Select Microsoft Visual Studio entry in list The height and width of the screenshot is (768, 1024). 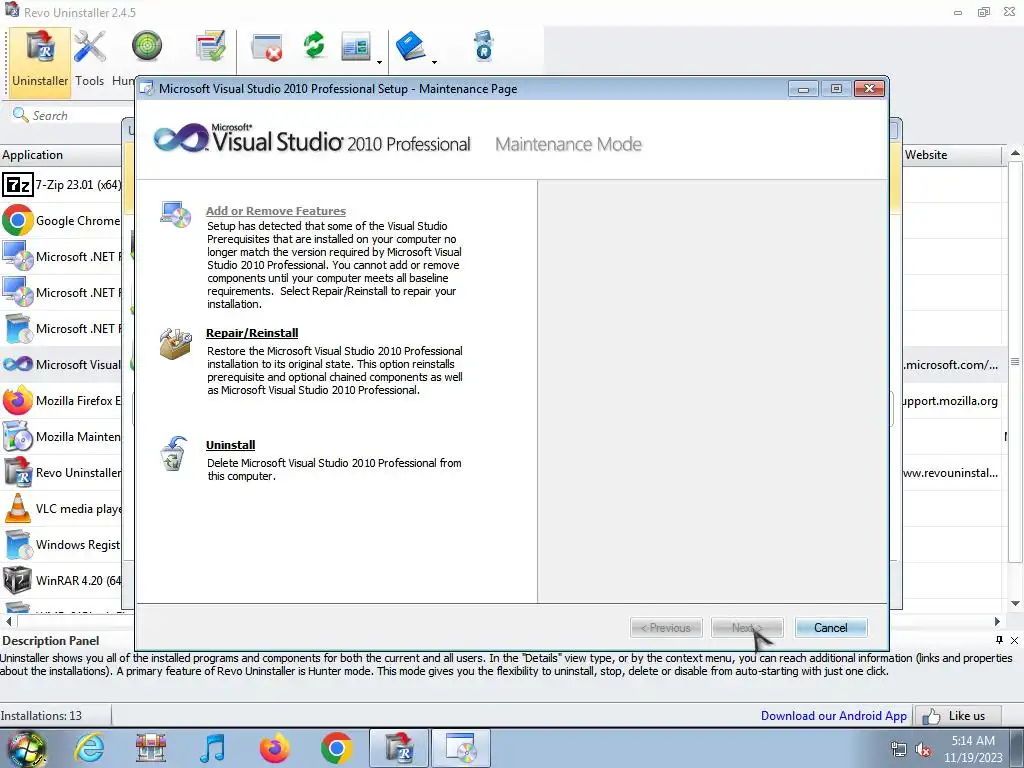click(x=62, y=364)
